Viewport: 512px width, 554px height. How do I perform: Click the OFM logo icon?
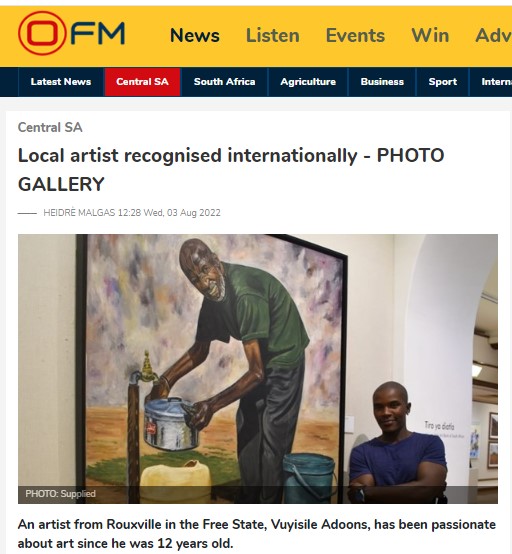tap(71, 33)
